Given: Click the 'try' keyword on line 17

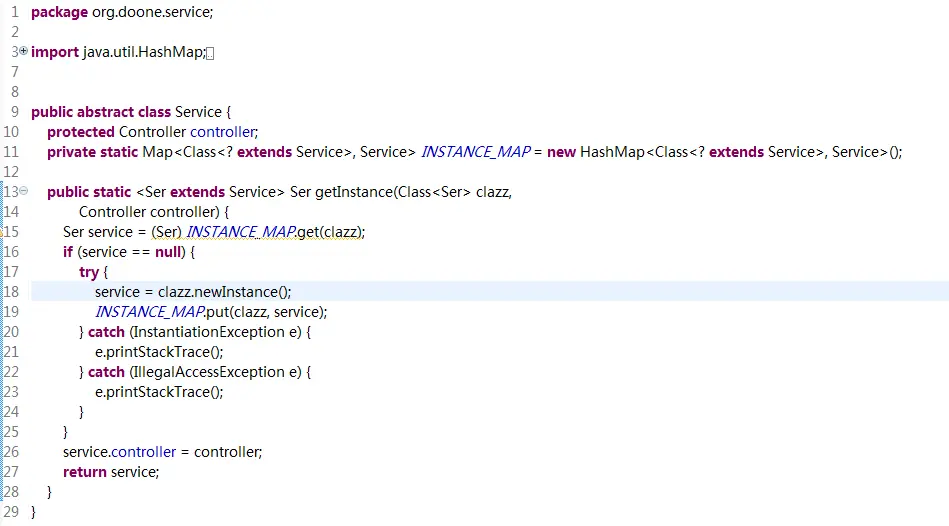Looking at the screenshot, I should click(88, 272).
